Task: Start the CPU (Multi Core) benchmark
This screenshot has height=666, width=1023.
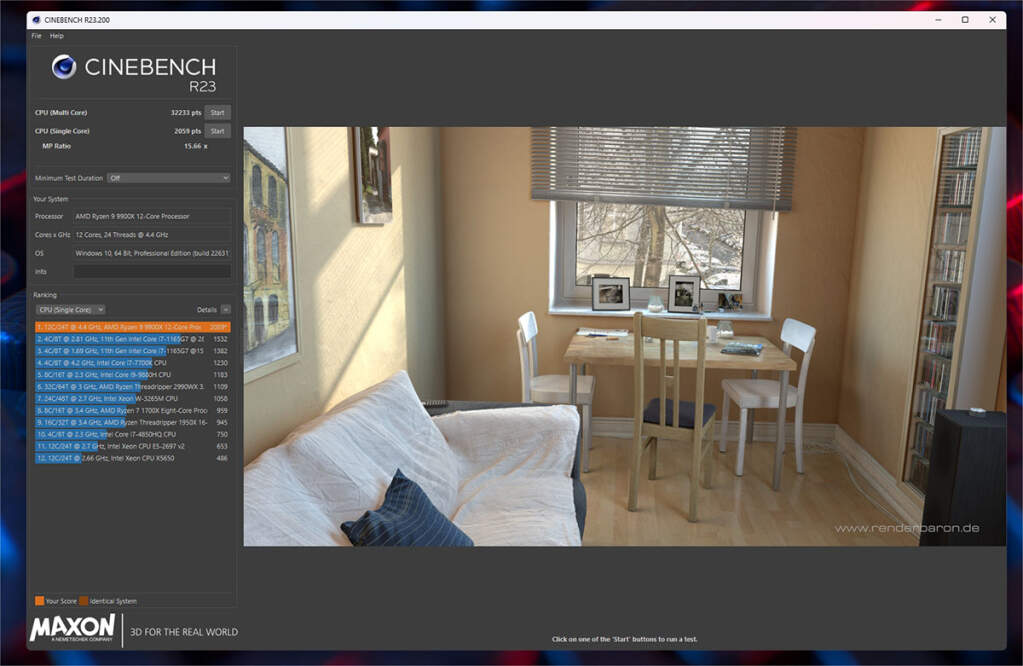Action: click(x=217, y=112)
